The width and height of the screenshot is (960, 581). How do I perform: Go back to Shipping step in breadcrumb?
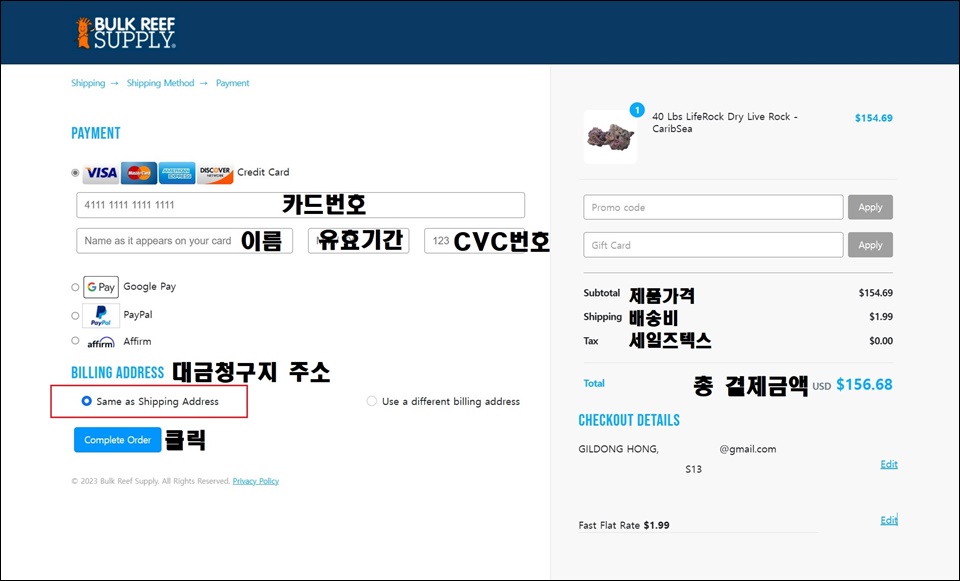click(88, 83)
